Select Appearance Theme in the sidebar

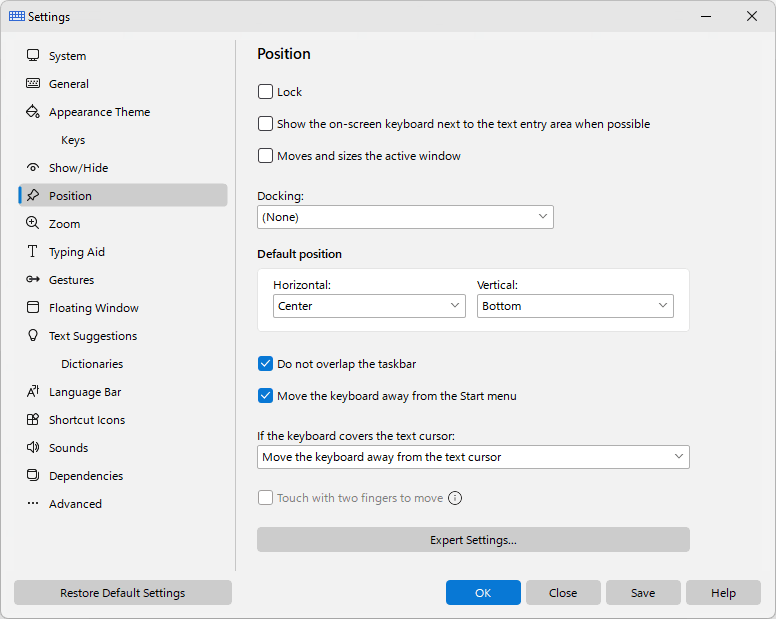[x=123, y=112]
